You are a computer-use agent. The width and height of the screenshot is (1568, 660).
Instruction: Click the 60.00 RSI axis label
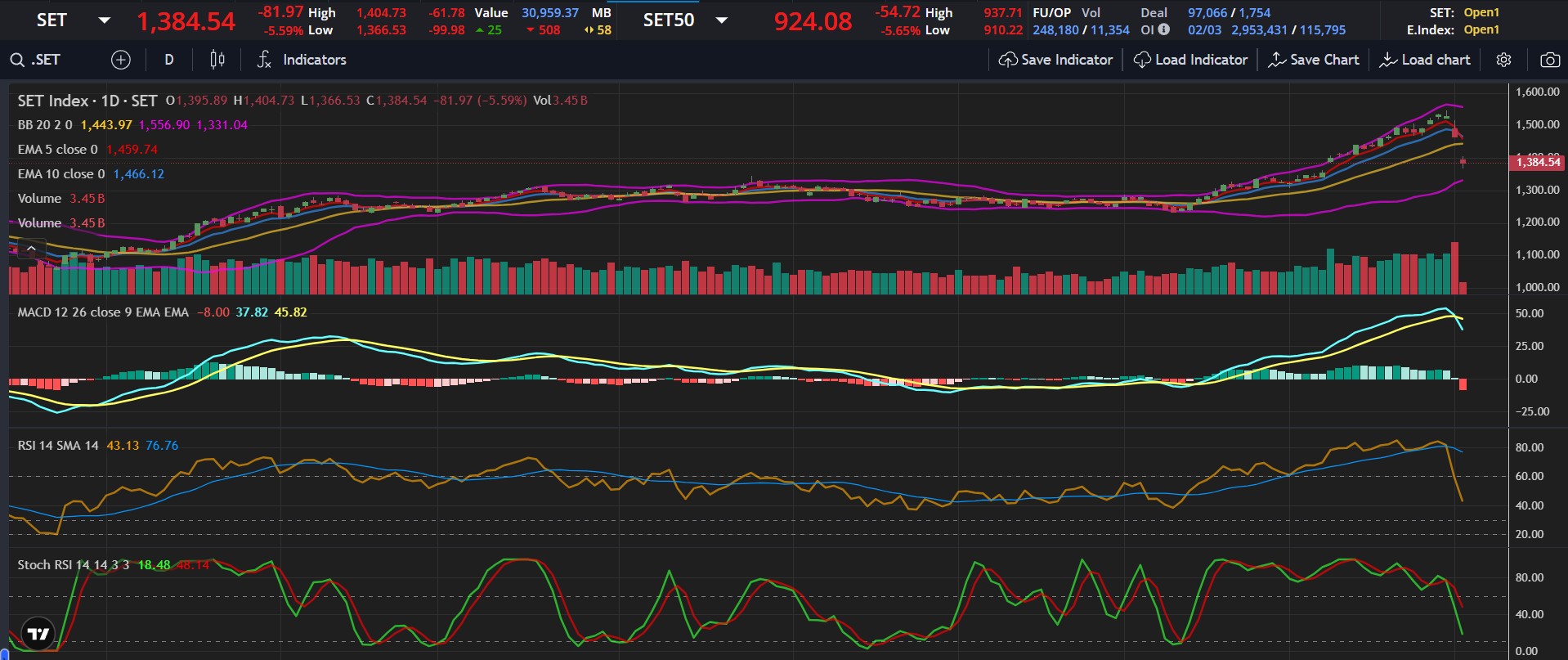click(x=1530, y=476)
